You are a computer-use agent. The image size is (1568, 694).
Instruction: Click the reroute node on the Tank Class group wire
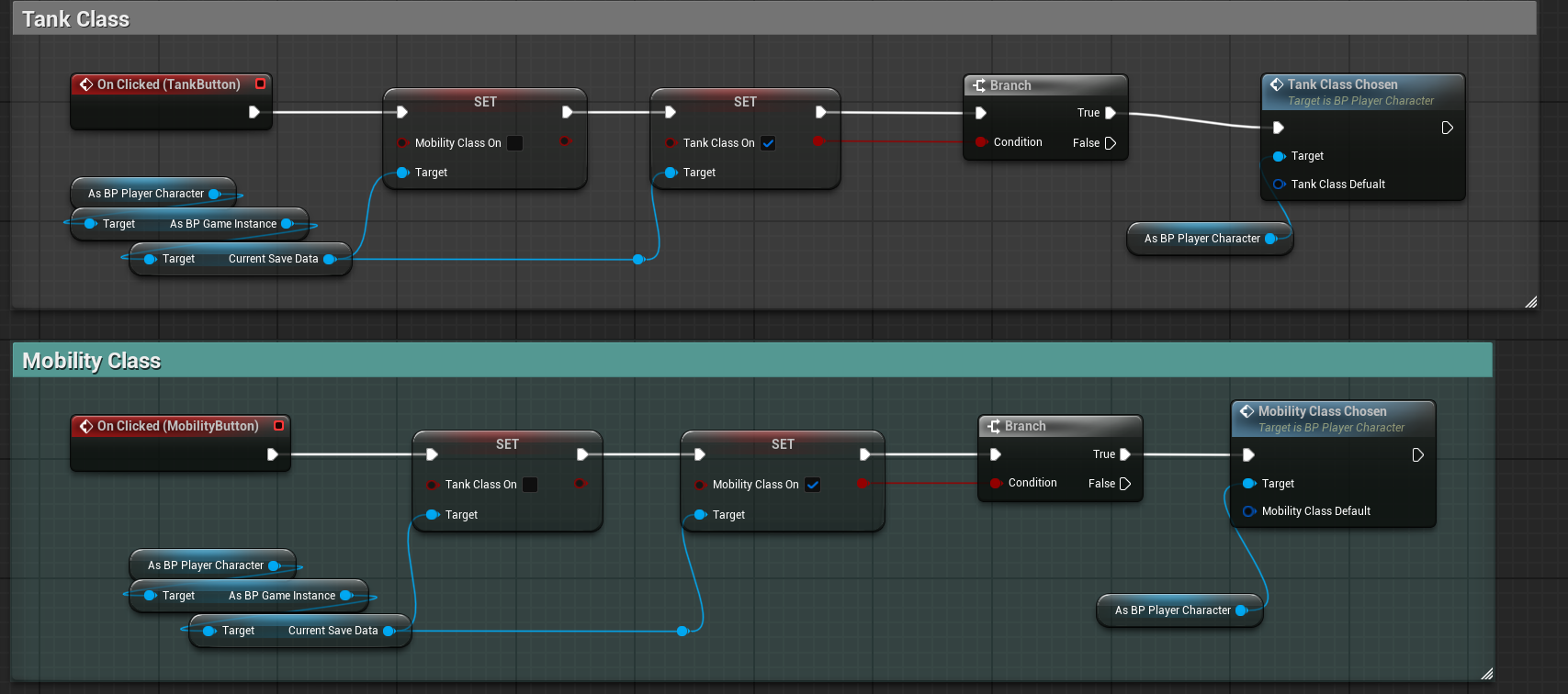coord(638,260)
